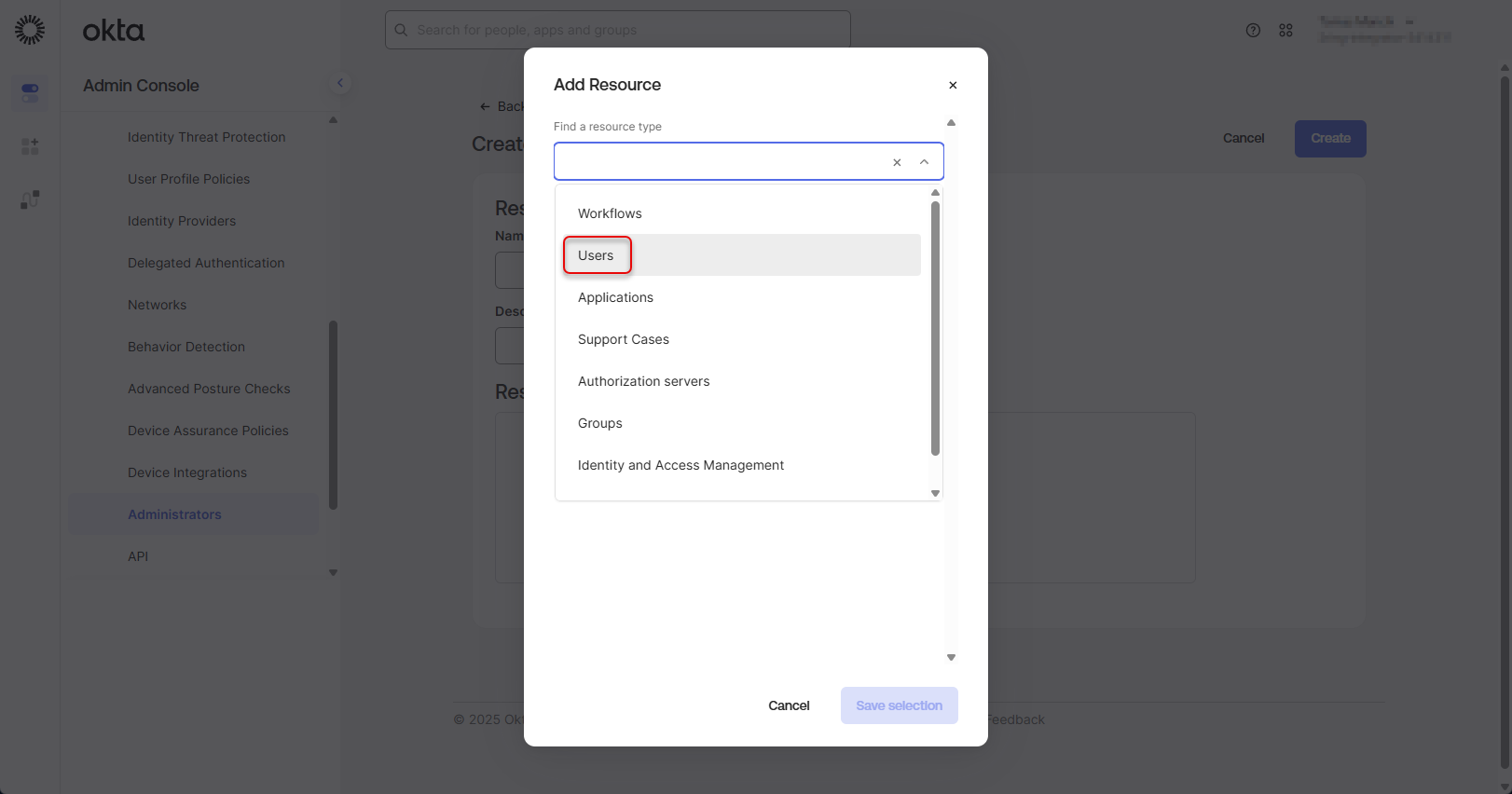This screenshot has width=1512, height=794.
Task: Click the bottom left rail integration icon
Action: pos(30,199)
